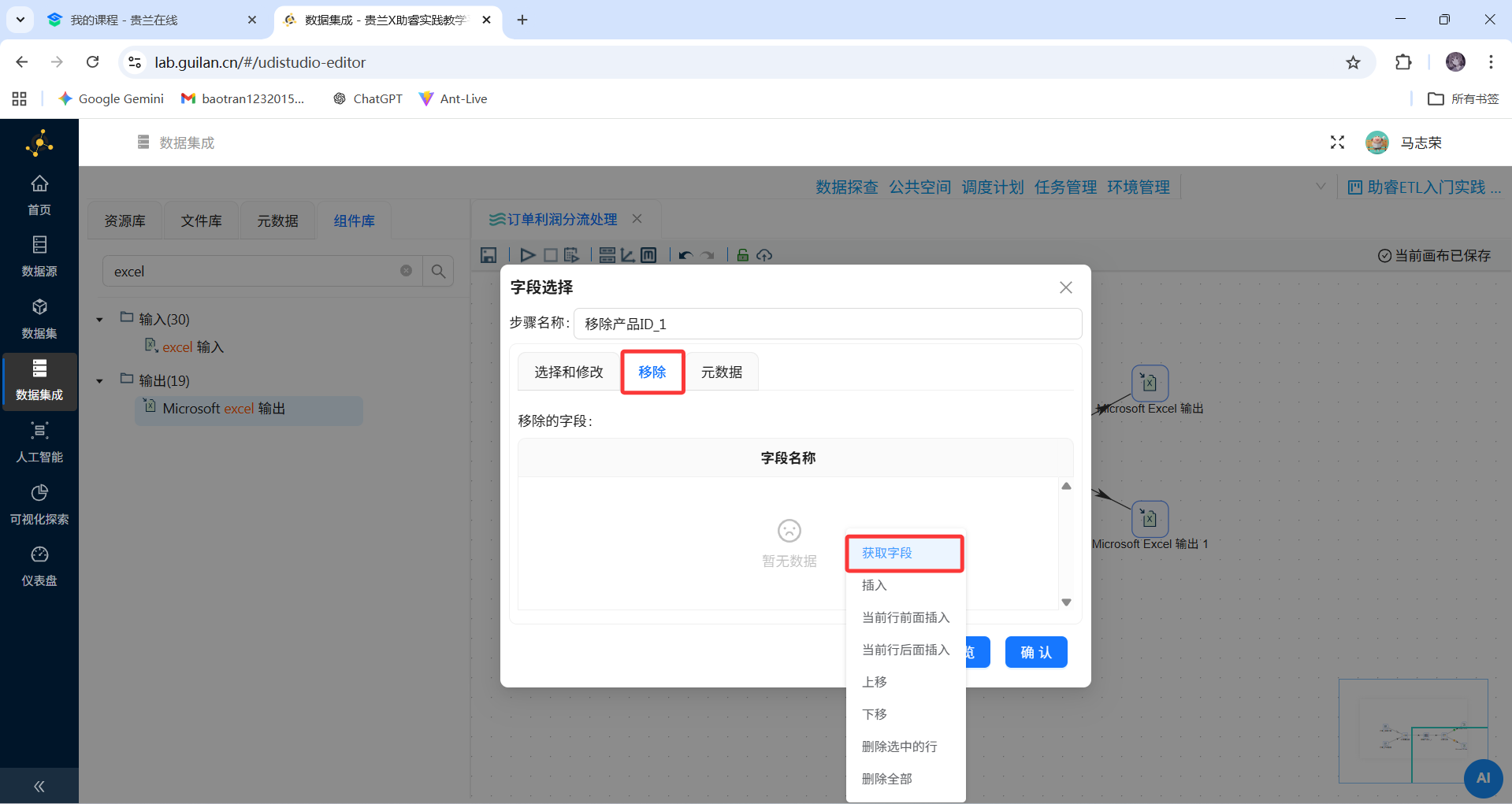Collapse the 输入(30) tree folder
The width and height of the screenshot is (1512, 804).
pyautogui.click(x=99, y=320)
